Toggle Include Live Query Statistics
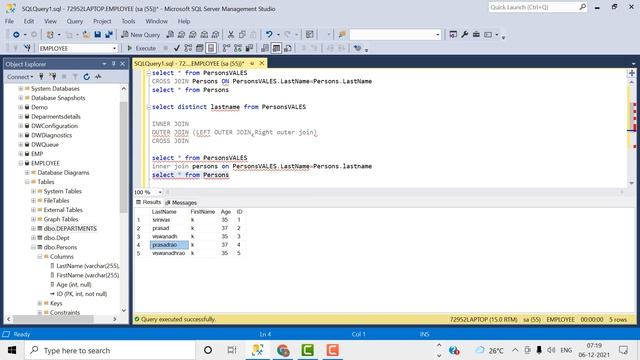640x360 pixels. (238, 48)
